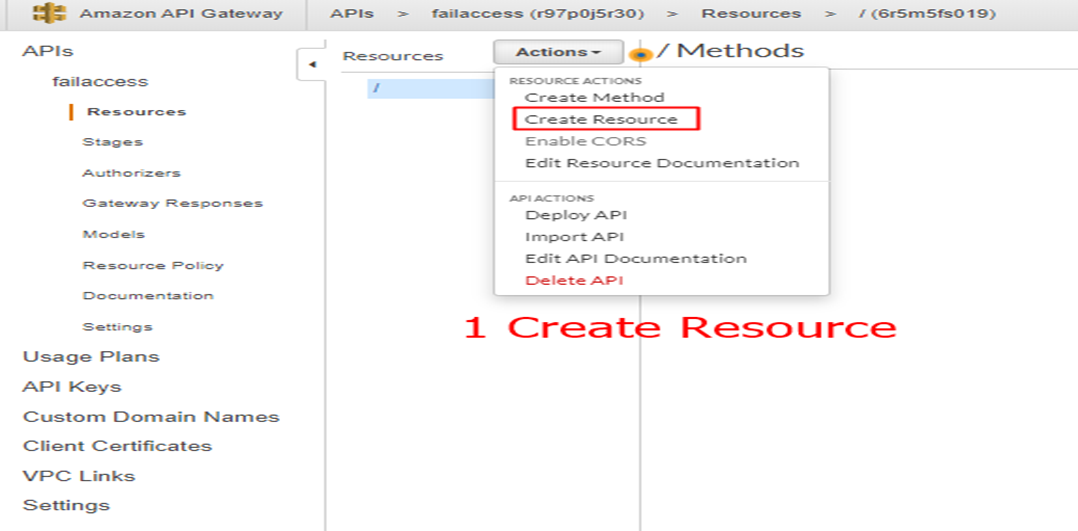1078x531 pixels.
Task: Go to Authorizers in the sidebar
Action: click(131, 173)
